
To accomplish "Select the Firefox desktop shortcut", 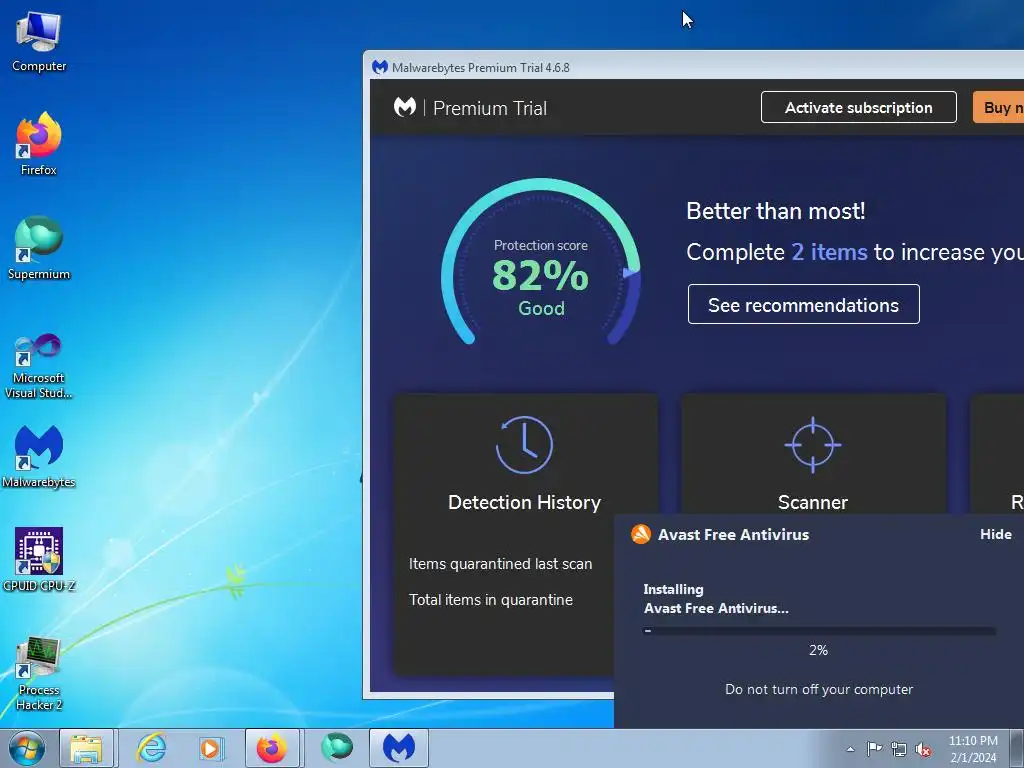I will coord(39,144).
